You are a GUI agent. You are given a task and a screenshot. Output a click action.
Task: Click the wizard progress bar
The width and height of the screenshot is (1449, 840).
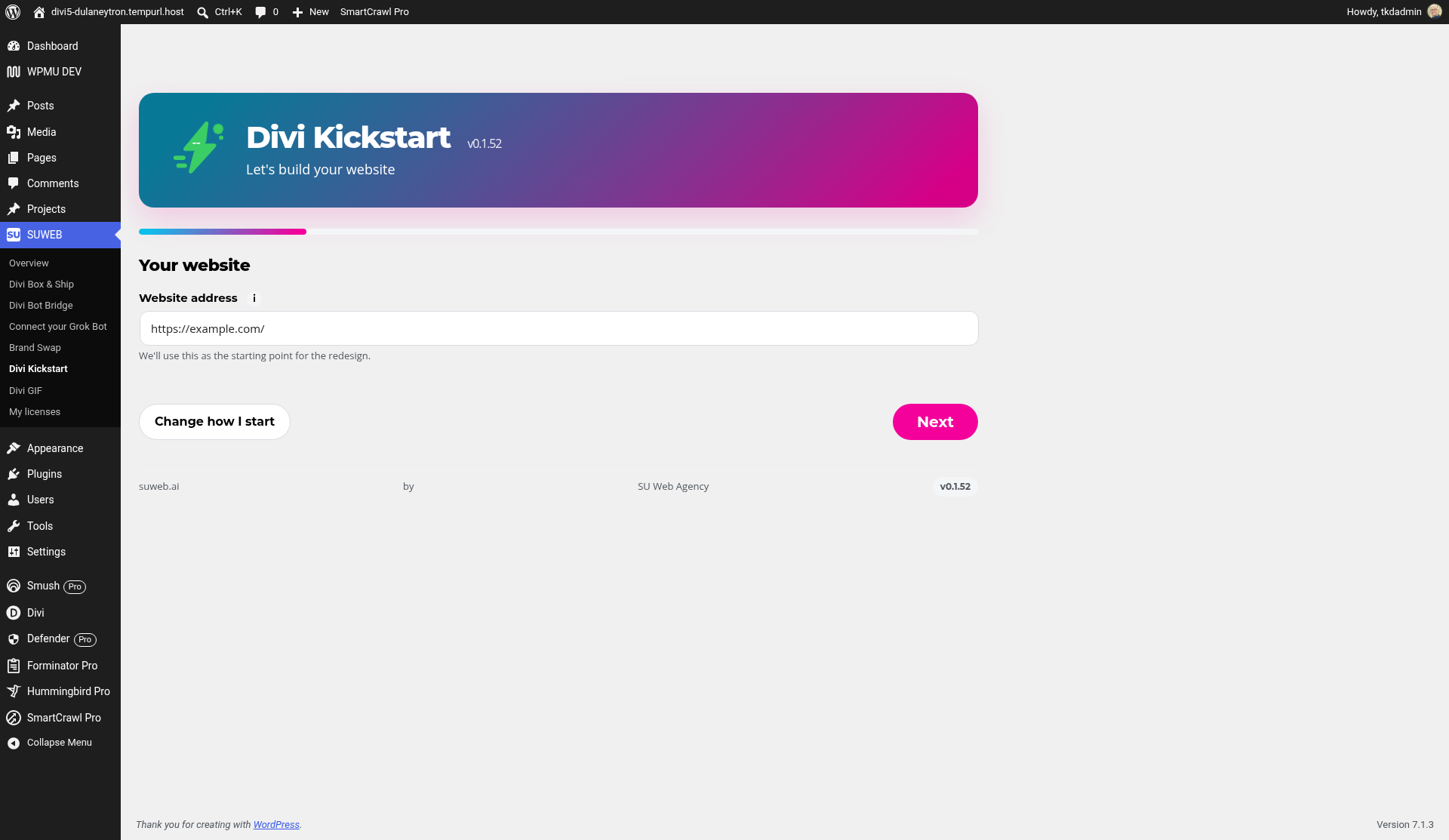point(558,232)
